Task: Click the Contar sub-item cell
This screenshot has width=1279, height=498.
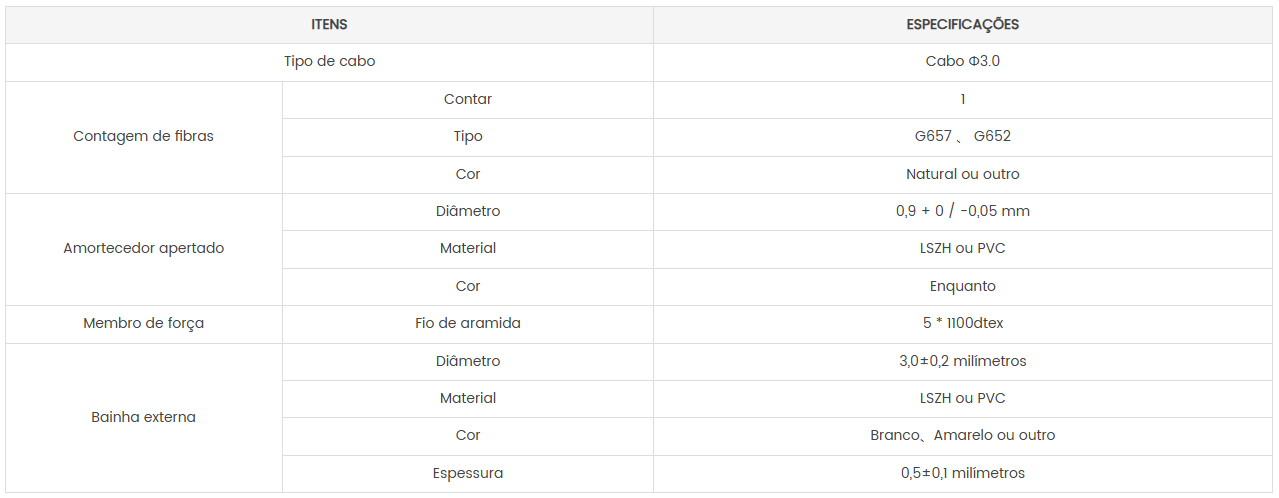Action: 467,99
